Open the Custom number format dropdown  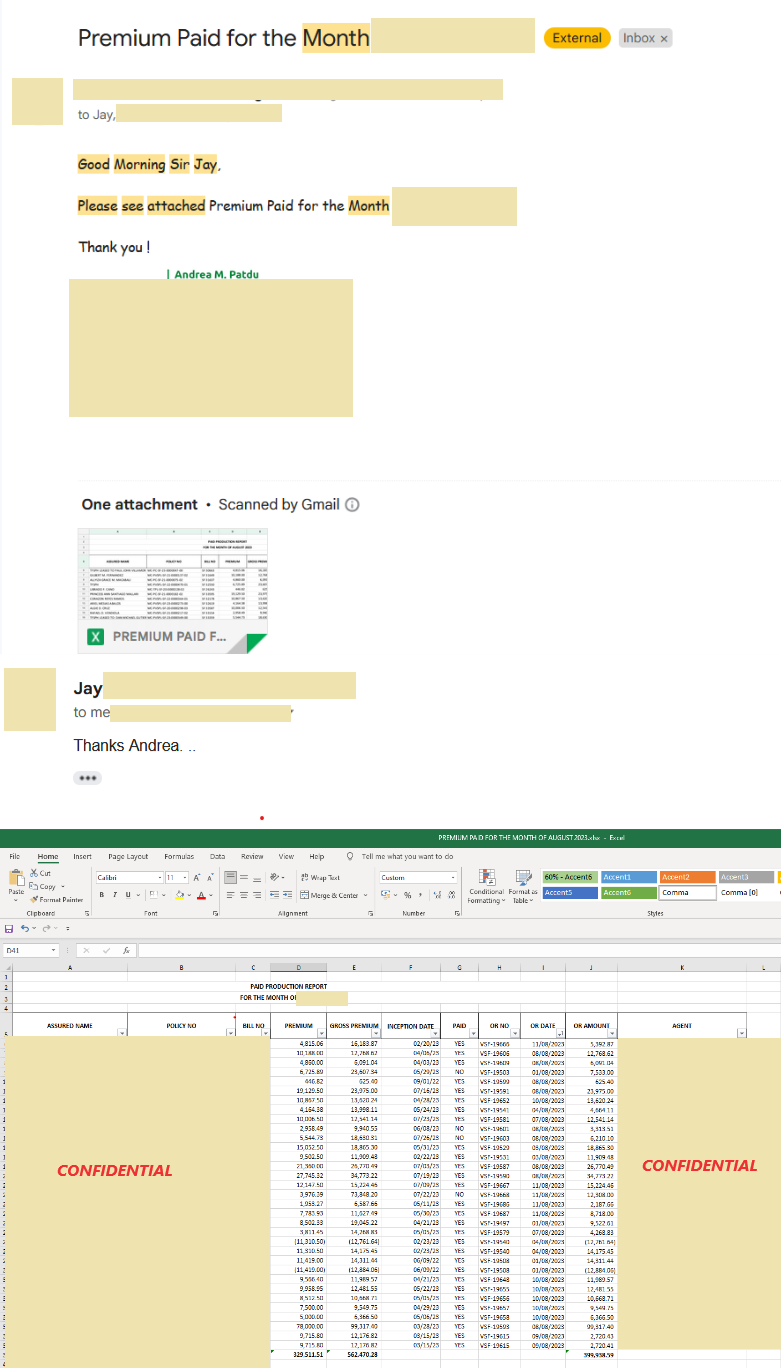coord(454,877)
